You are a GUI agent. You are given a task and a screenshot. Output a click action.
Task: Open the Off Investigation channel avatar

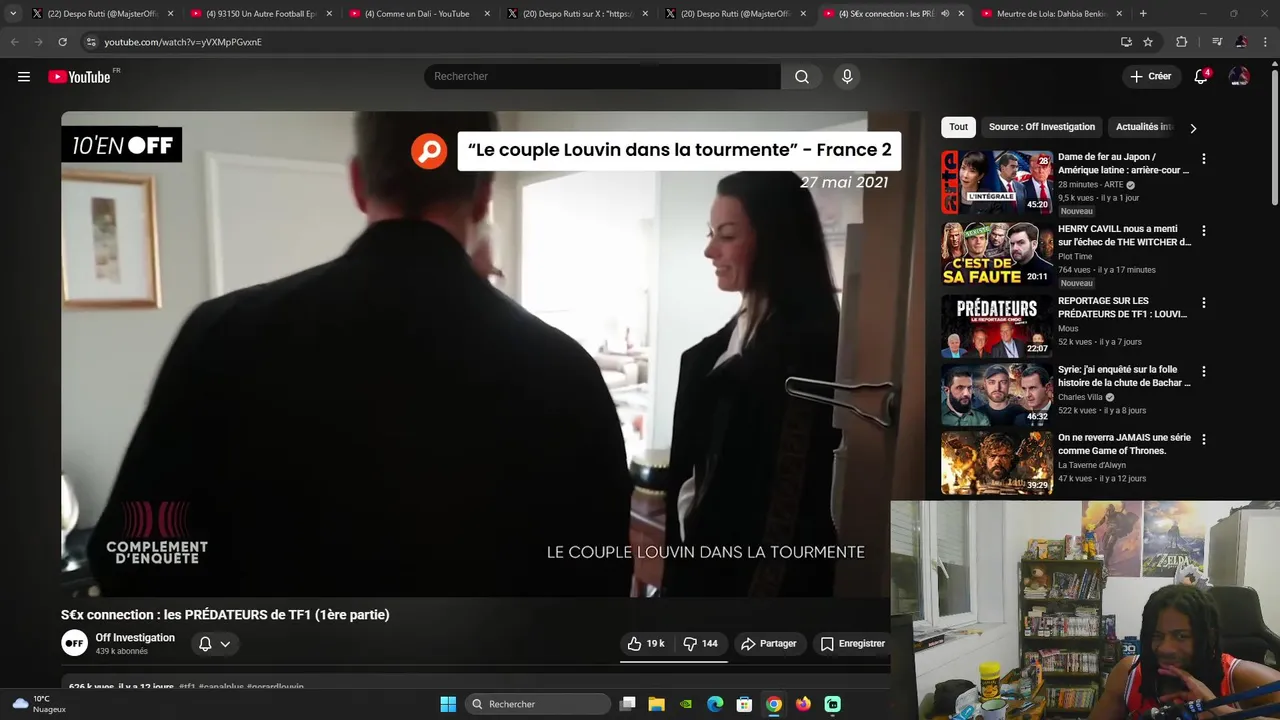[x=75, y=643]
